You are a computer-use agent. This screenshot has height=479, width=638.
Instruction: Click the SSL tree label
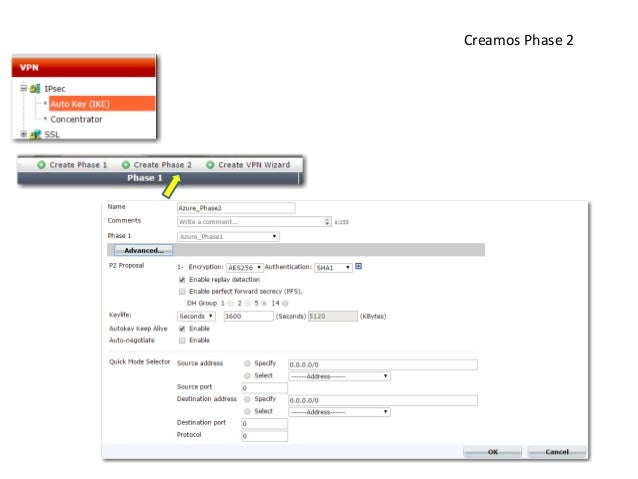(52, 134)
